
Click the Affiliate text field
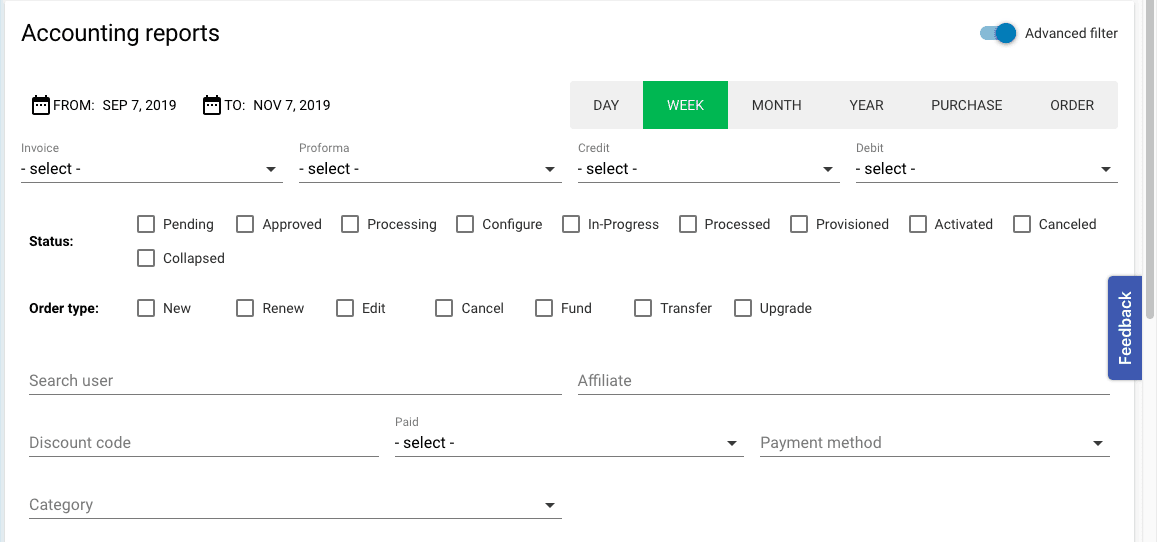(843, 381)
